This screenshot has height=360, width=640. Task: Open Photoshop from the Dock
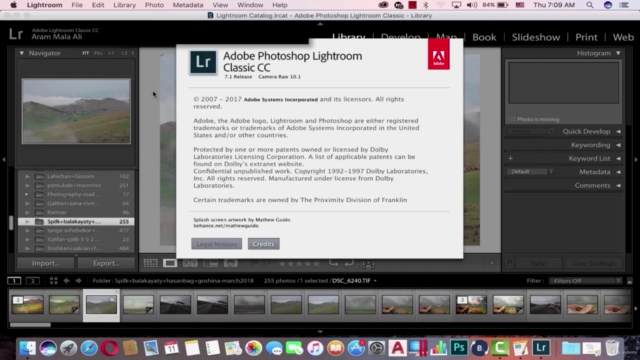(x=459, y=348)
